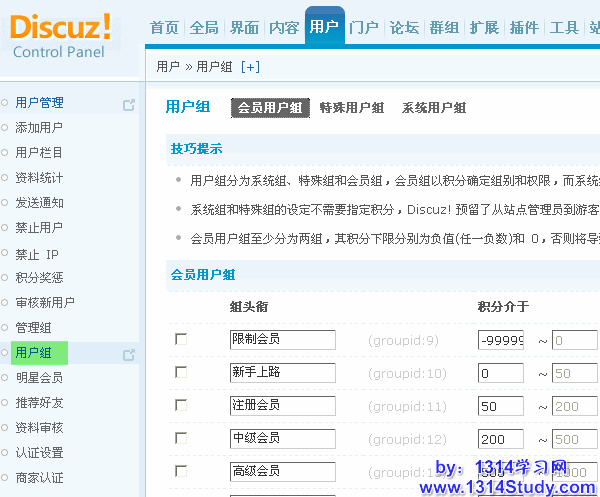Open the 系统用户组 tab

point(433,108)
